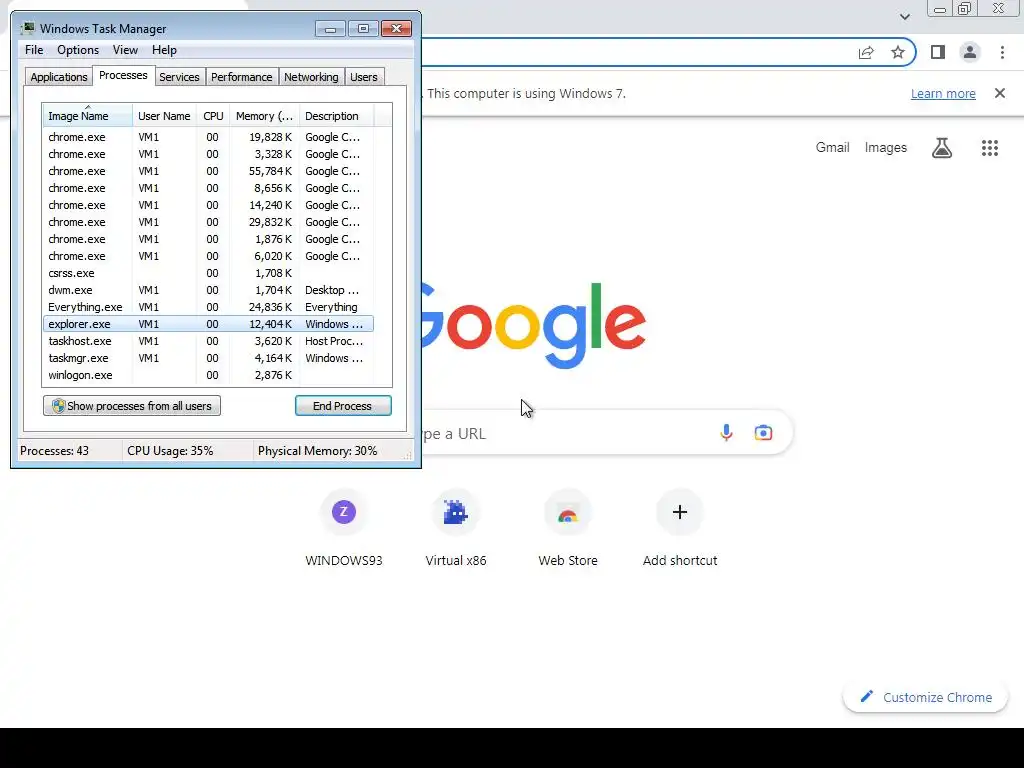Sort by the User Name column
The width and height of the screenshot is (1024, 768).
pyautogui.click(x=164, y=116)
